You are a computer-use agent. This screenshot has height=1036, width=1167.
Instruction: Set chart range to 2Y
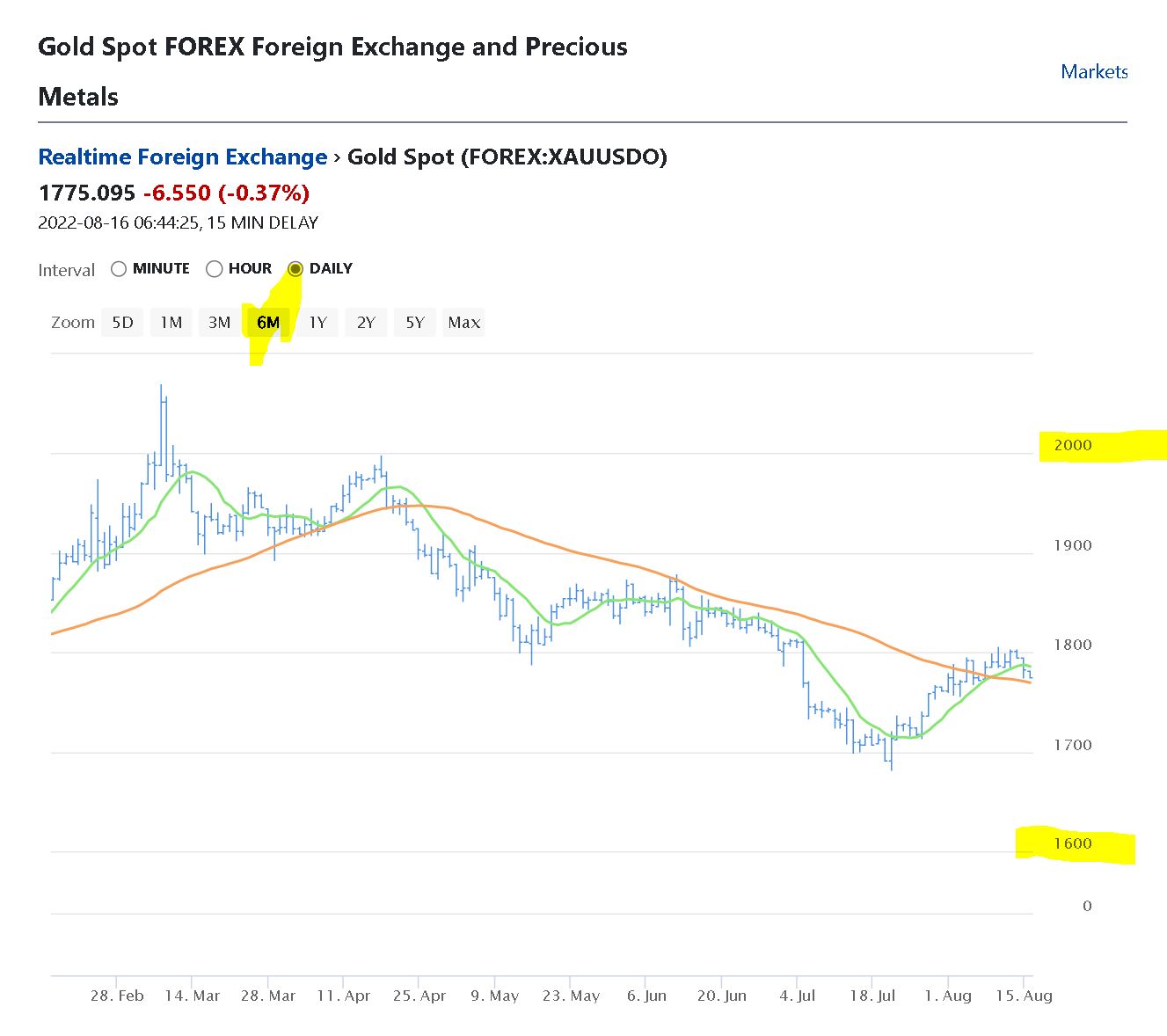coord(366,323)
